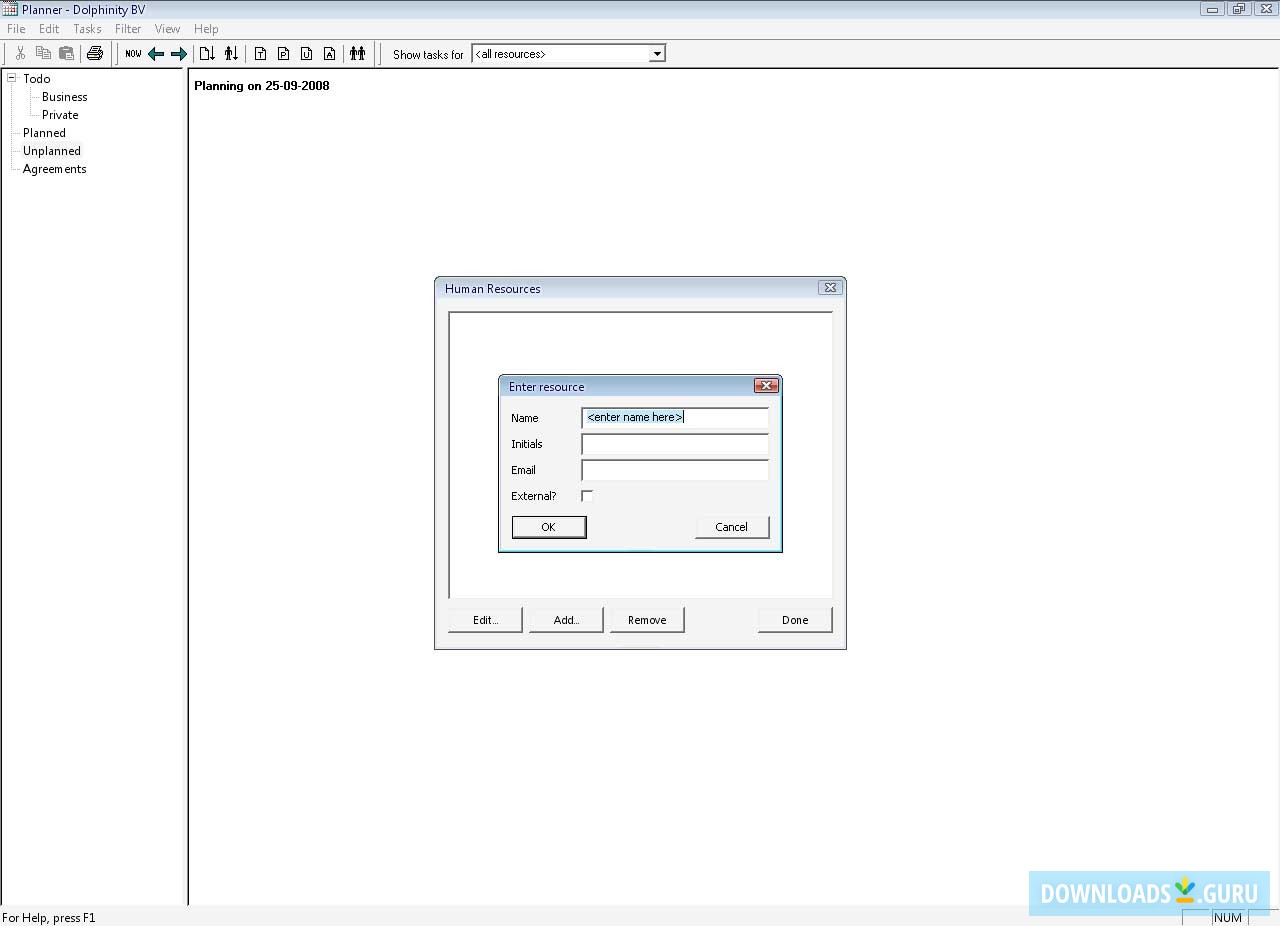Open Human Resources via the people icon

(357, 54)
